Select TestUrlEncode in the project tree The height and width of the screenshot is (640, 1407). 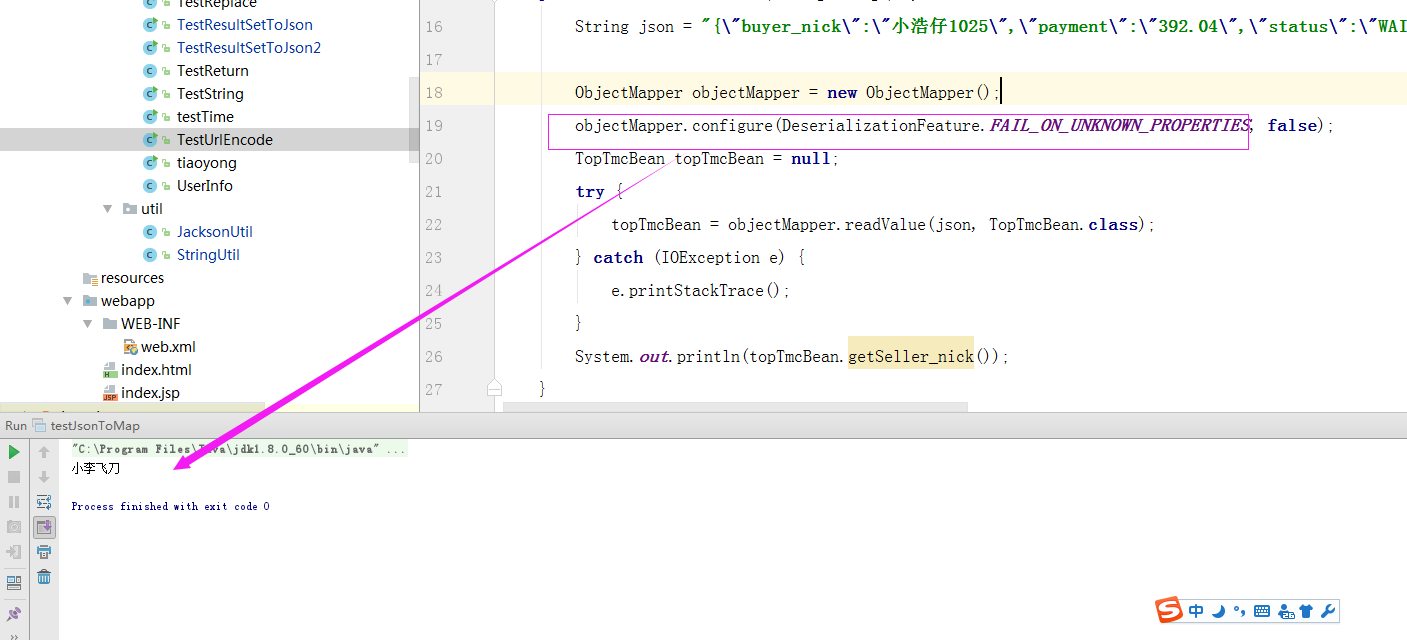(x=225, y=139)
